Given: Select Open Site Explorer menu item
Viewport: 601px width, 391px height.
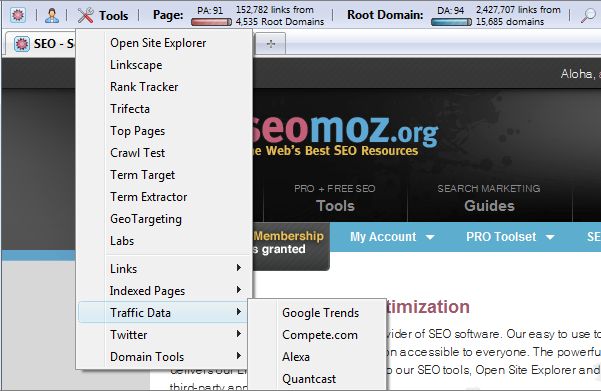Looking at the screenshot, I should pyautogui.click(x=164, y=43).
